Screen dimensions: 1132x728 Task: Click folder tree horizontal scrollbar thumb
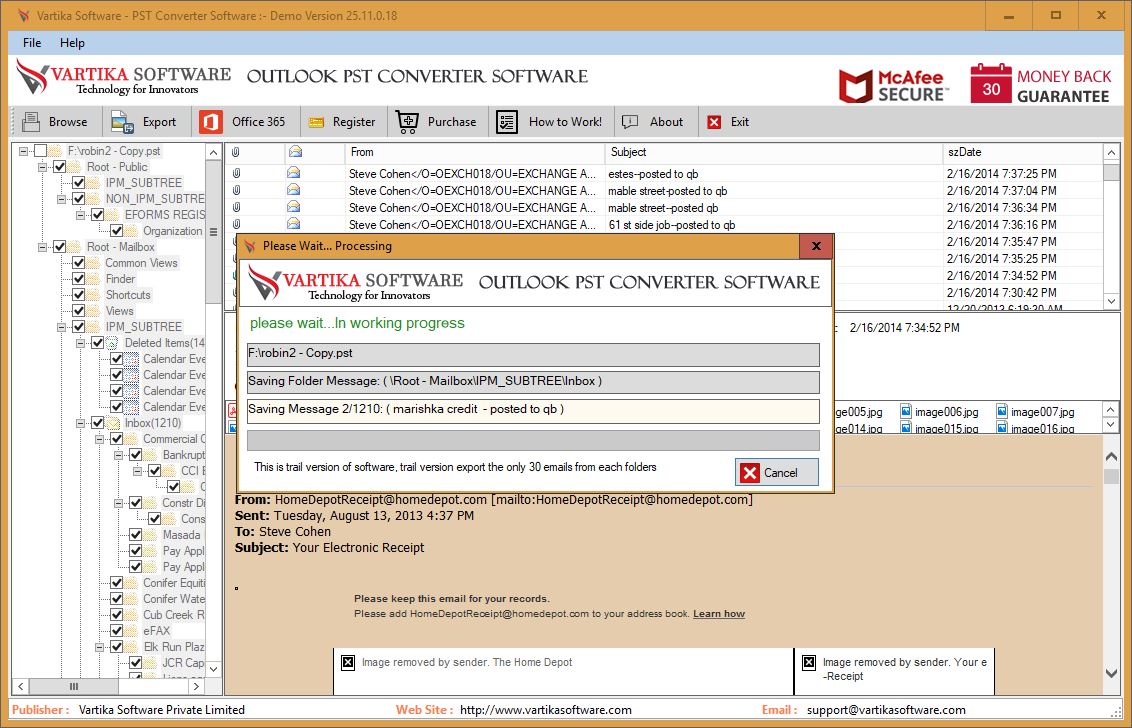click(74, 686)
